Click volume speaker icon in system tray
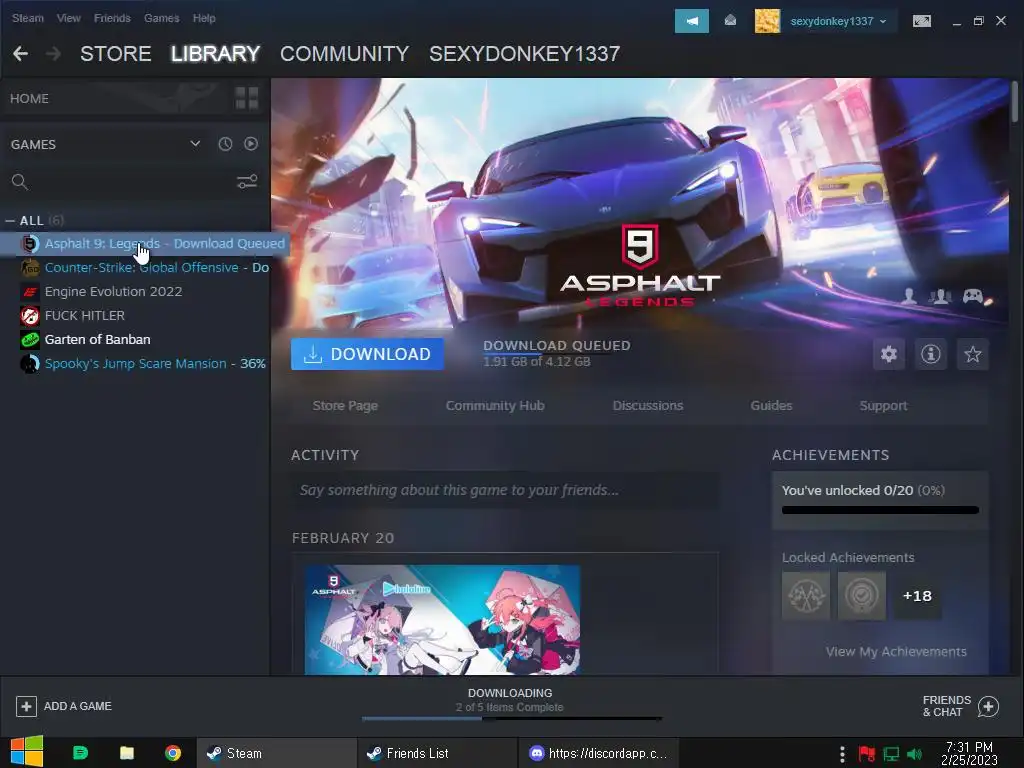This screenshot has width=1024, height=768. [x=914, y=754]
